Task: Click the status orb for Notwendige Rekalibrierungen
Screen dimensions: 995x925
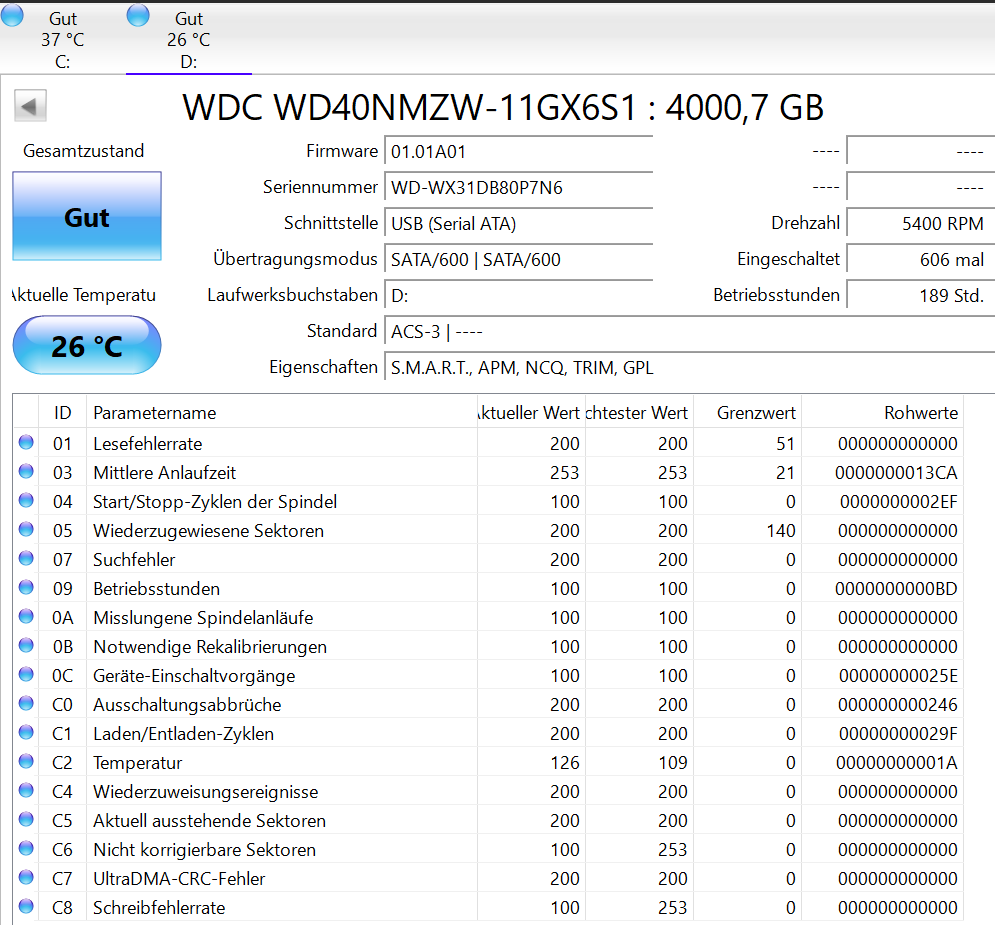Action: tap(26, 645)
